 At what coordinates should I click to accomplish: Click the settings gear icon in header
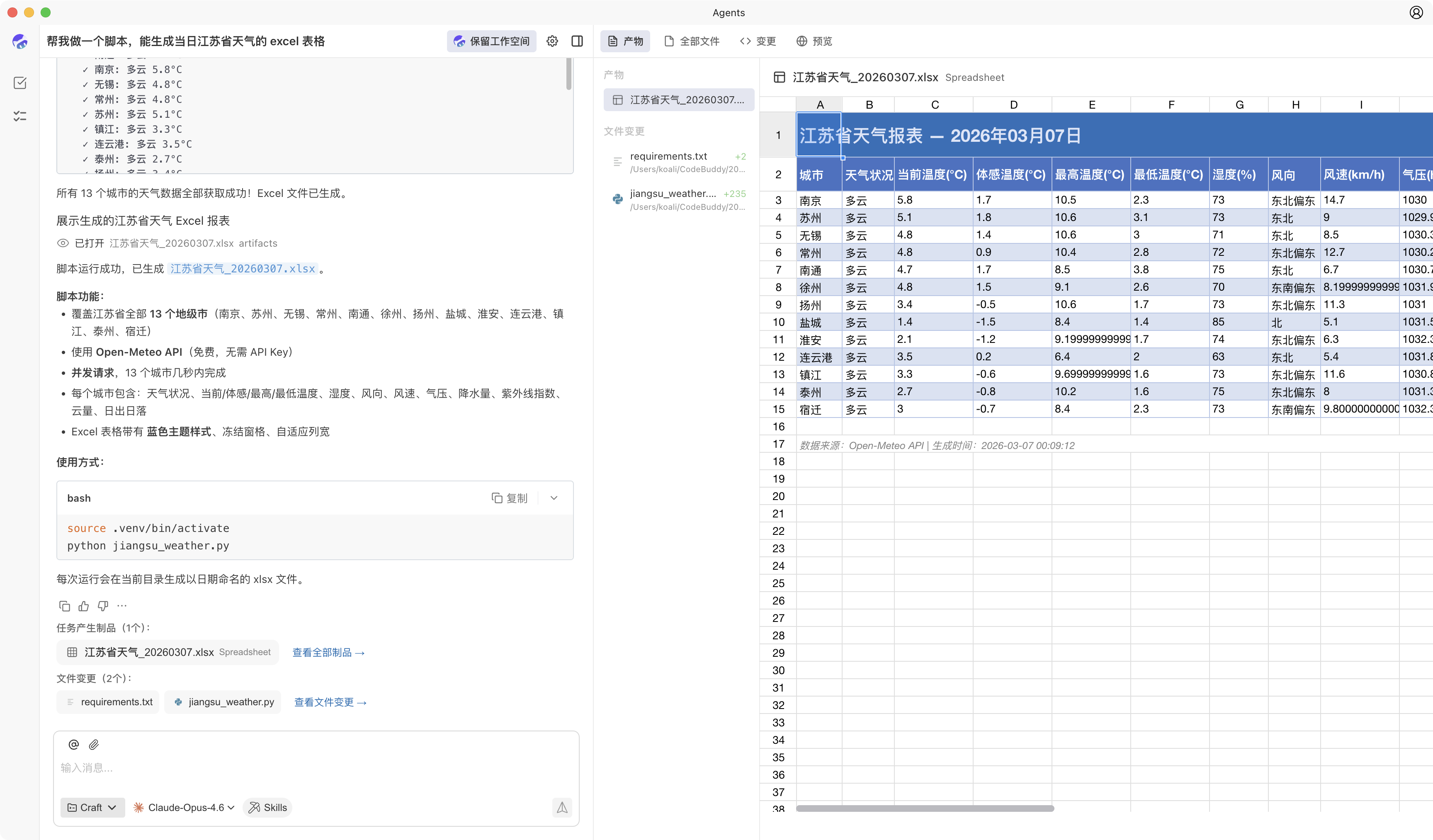(551, 41)
